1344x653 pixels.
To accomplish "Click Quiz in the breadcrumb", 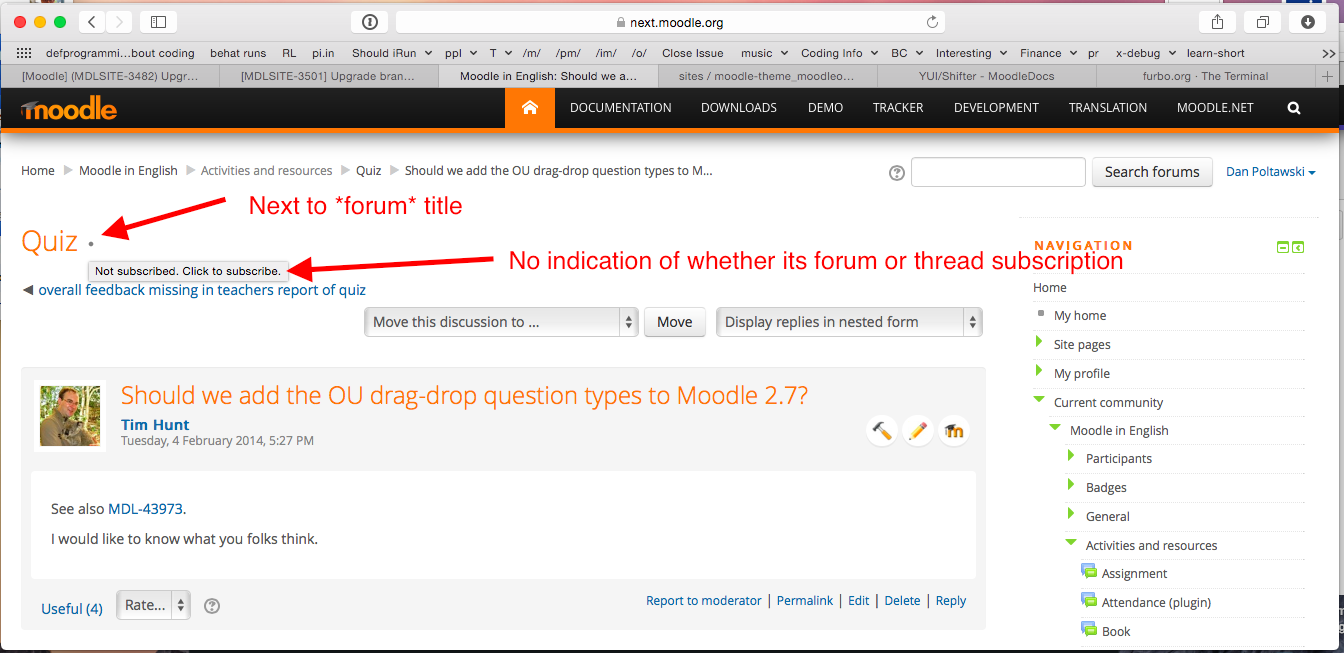I will tap(369, 171).
